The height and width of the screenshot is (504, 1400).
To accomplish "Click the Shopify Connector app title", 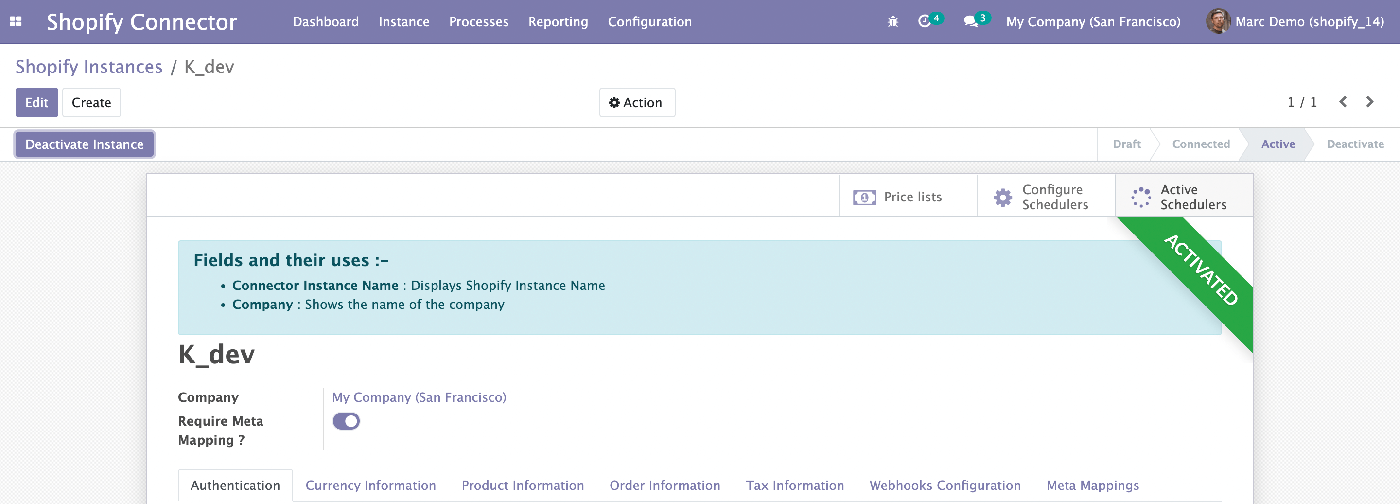I will point(142,21).
